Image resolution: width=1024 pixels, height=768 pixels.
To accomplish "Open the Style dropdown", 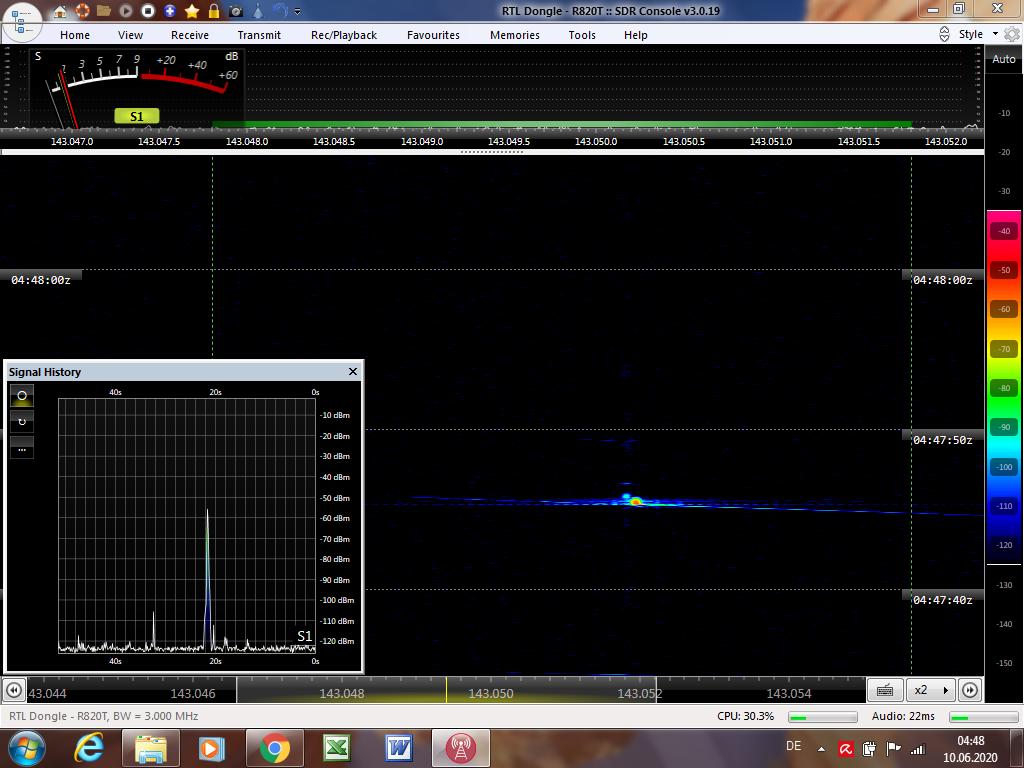I will 978,34.
